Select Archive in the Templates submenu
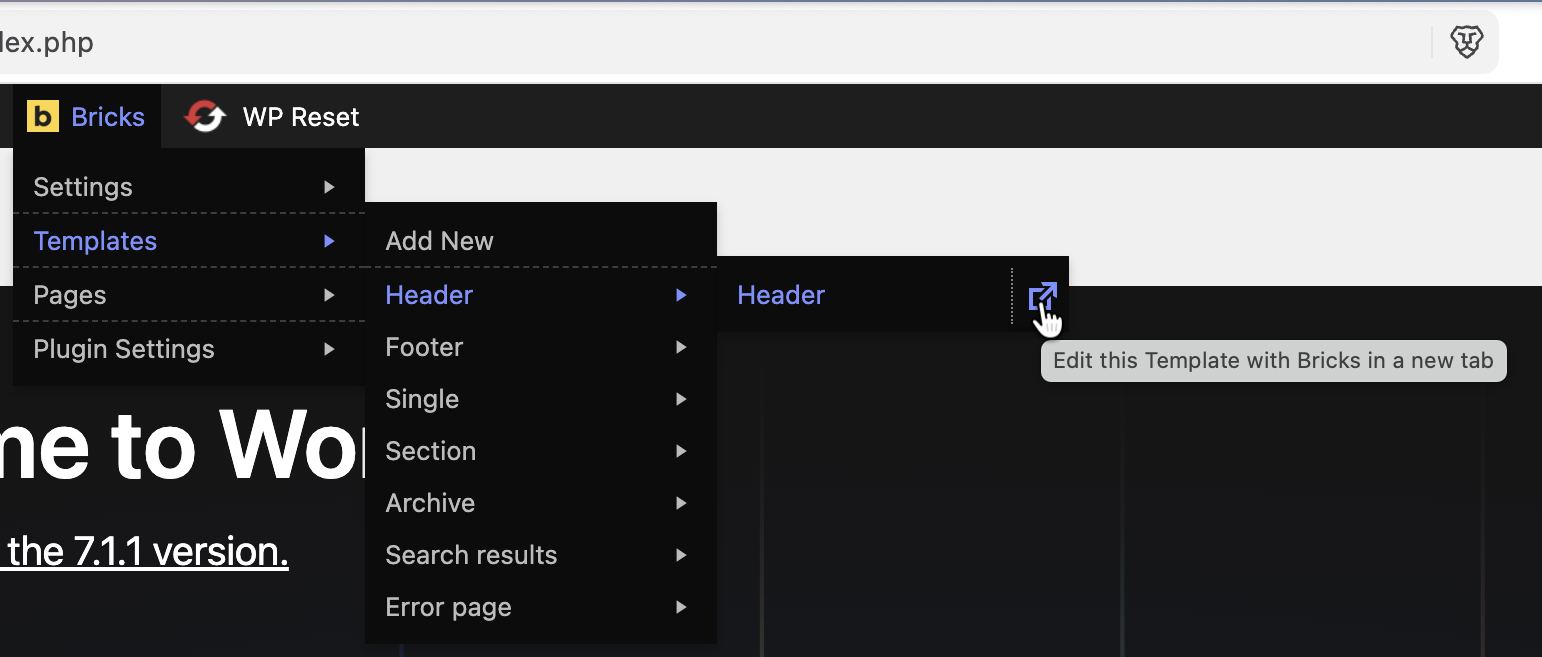 (x=541, y=503)
